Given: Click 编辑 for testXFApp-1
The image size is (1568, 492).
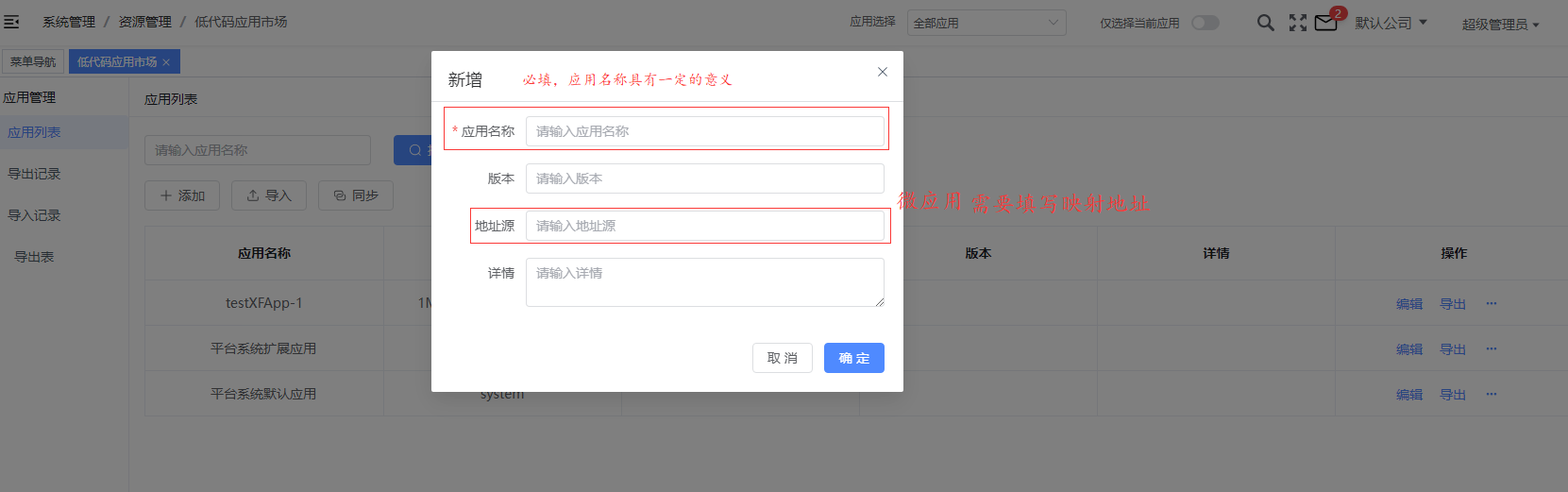Looking at the screenshot, I should pos(1409,304).
